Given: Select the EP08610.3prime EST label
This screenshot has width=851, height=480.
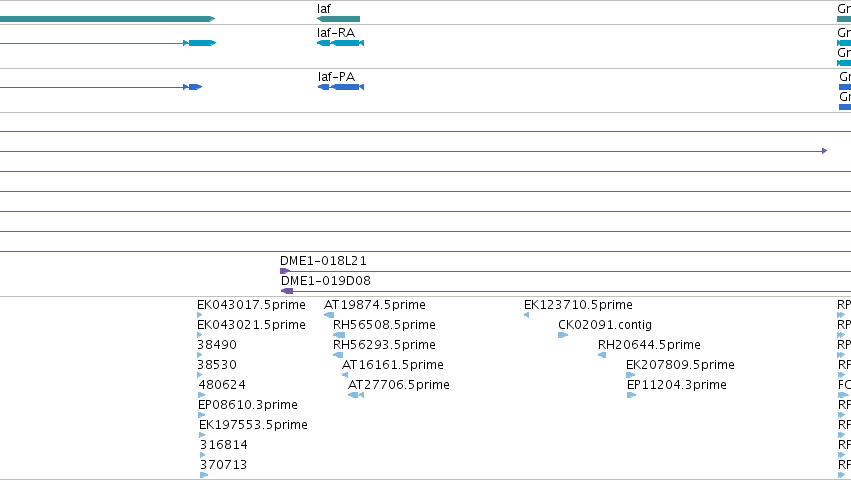Looking at the screenshot, I should (x=248, y=405).
